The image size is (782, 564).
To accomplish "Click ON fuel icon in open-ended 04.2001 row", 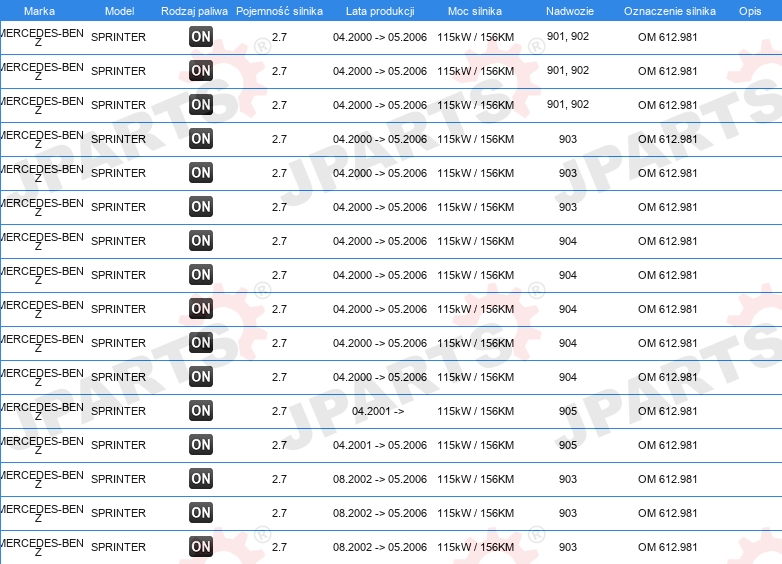I will 201,410.
